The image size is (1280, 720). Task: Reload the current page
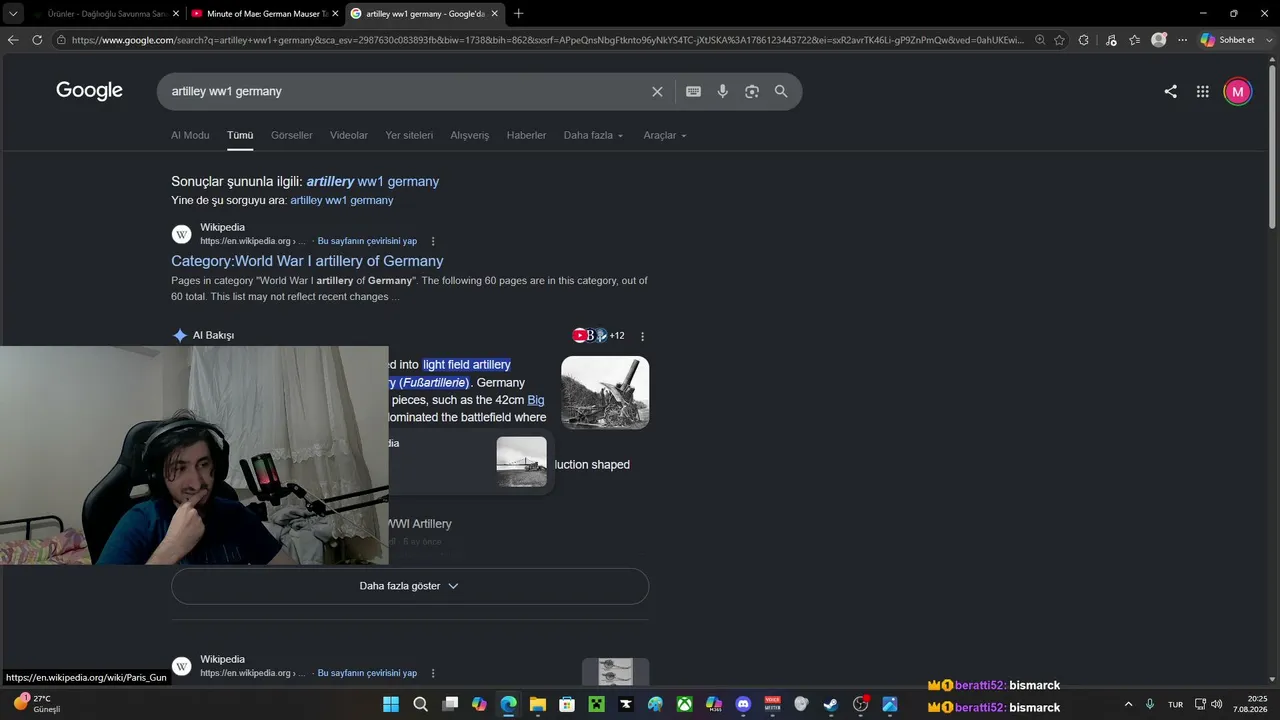37,40
